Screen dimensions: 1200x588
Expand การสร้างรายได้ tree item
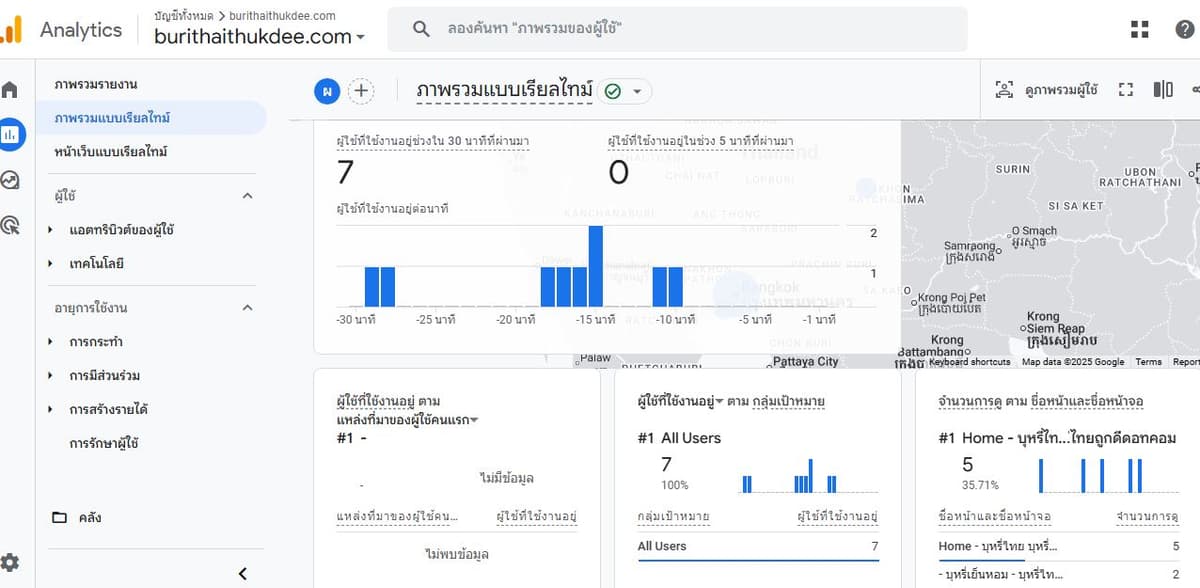click(51, 410)
